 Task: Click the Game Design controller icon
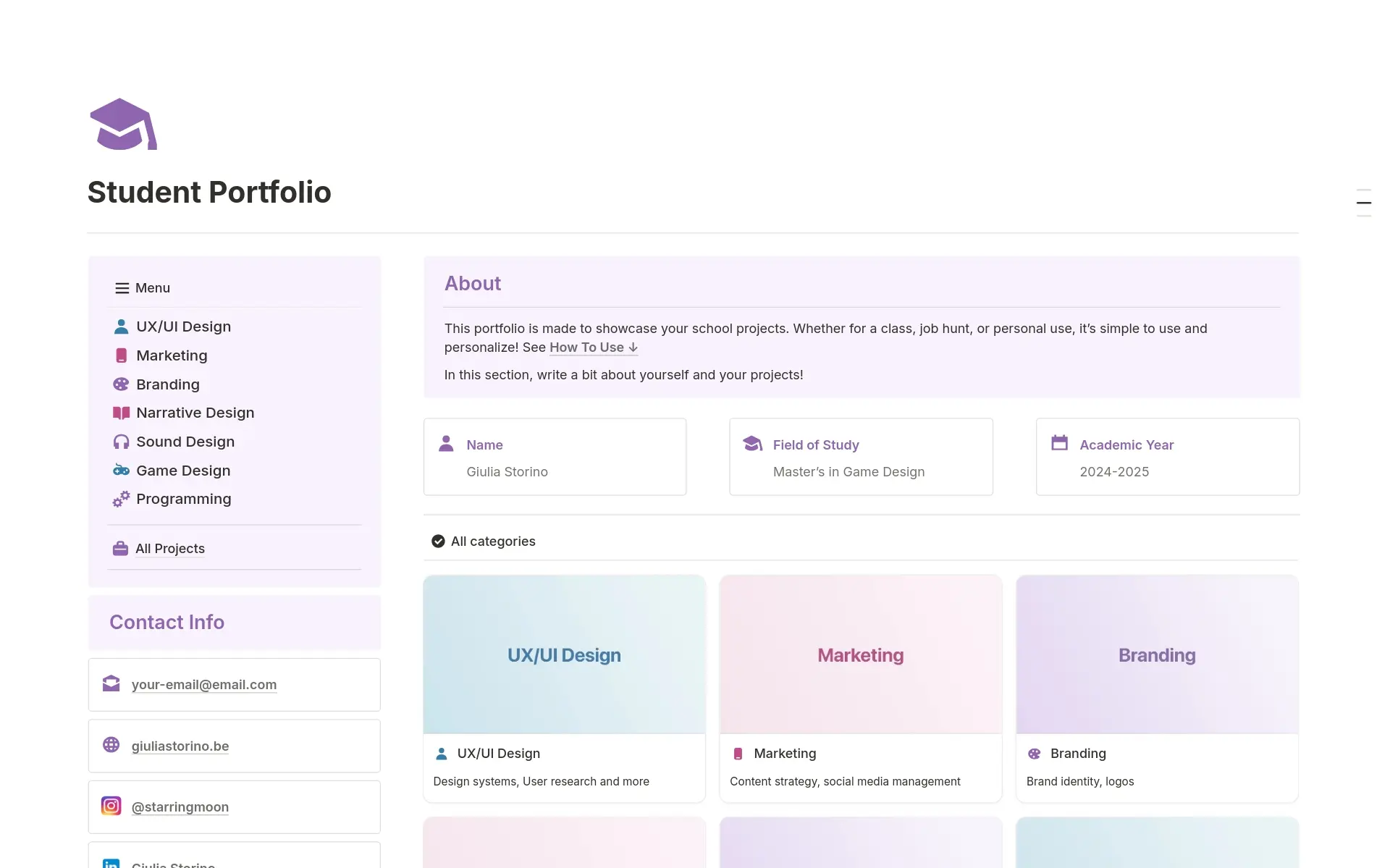[121, 471]
